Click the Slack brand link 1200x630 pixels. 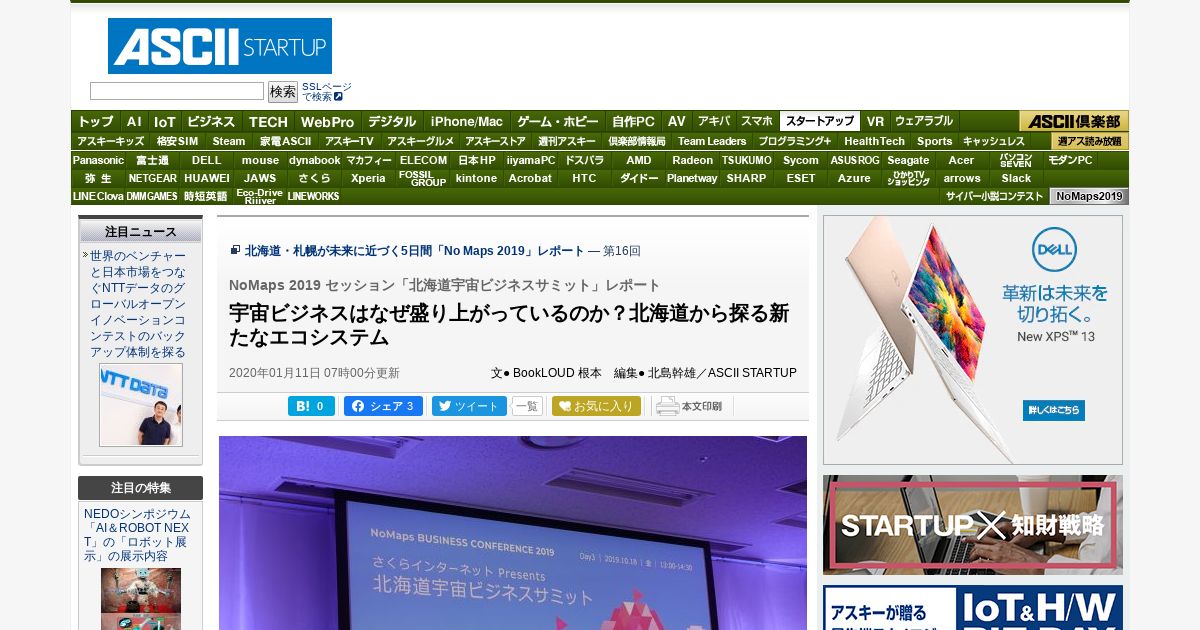[x=1016, y=178]
